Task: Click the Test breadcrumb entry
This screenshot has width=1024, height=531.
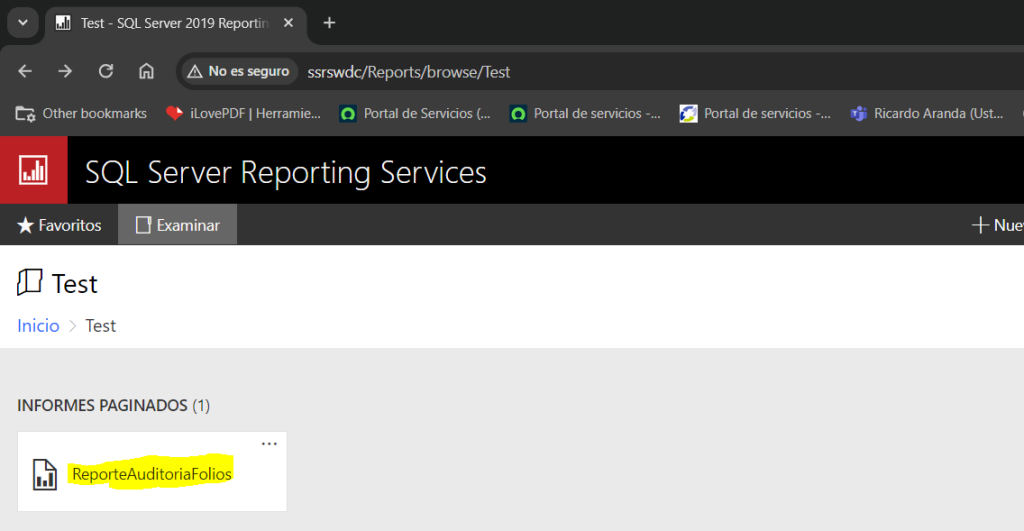Action: coord(101,326)
